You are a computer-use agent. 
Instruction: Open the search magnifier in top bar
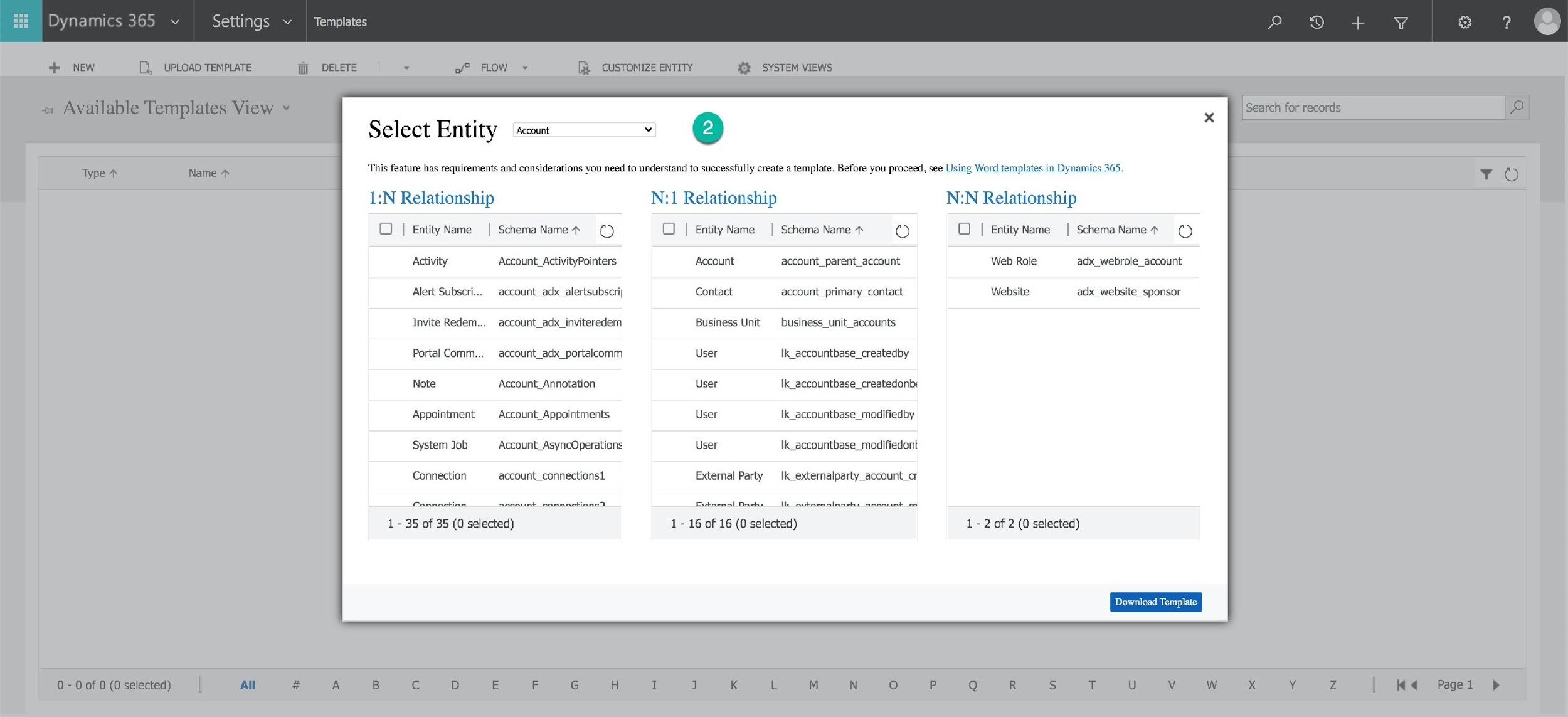tap(1274, 23)
